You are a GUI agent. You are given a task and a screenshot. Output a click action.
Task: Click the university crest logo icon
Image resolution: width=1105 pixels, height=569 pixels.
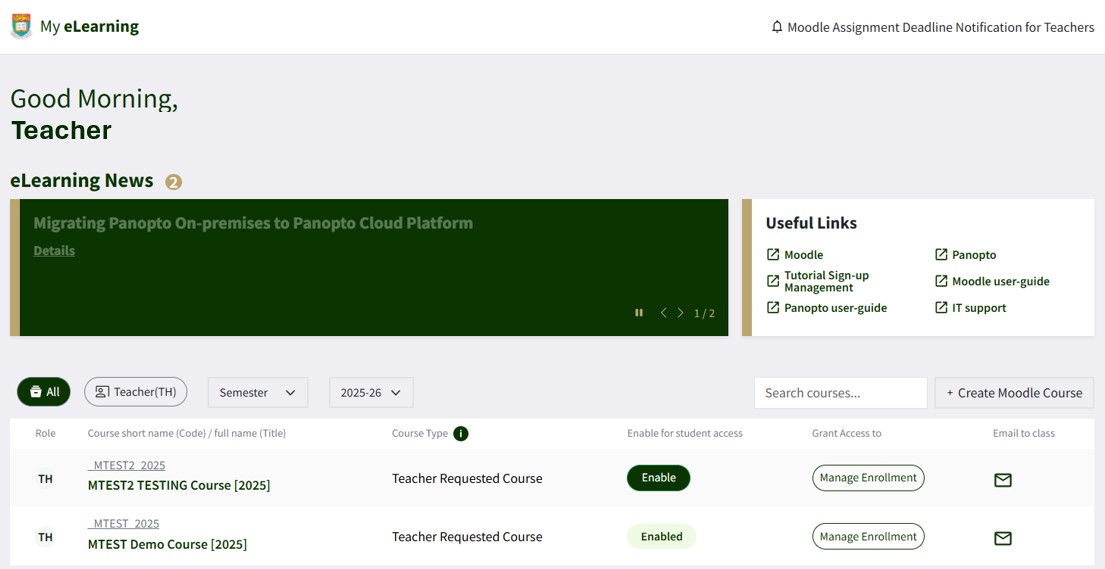[x=21, y=26]
